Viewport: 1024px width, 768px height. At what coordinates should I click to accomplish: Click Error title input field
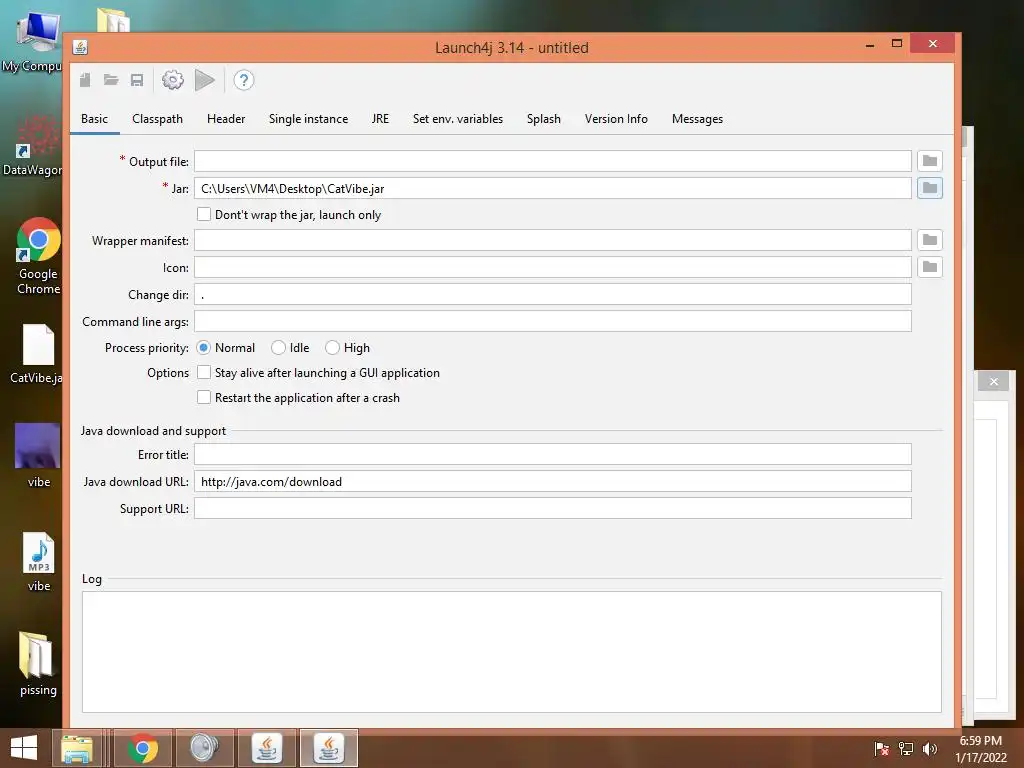552,455
